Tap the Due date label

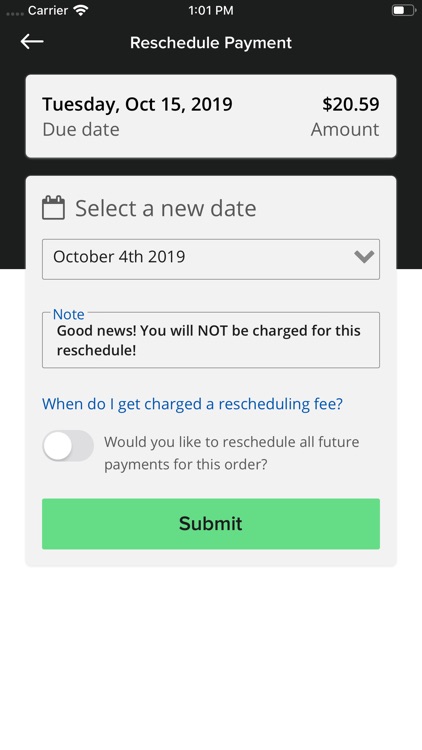click(81, 130)
